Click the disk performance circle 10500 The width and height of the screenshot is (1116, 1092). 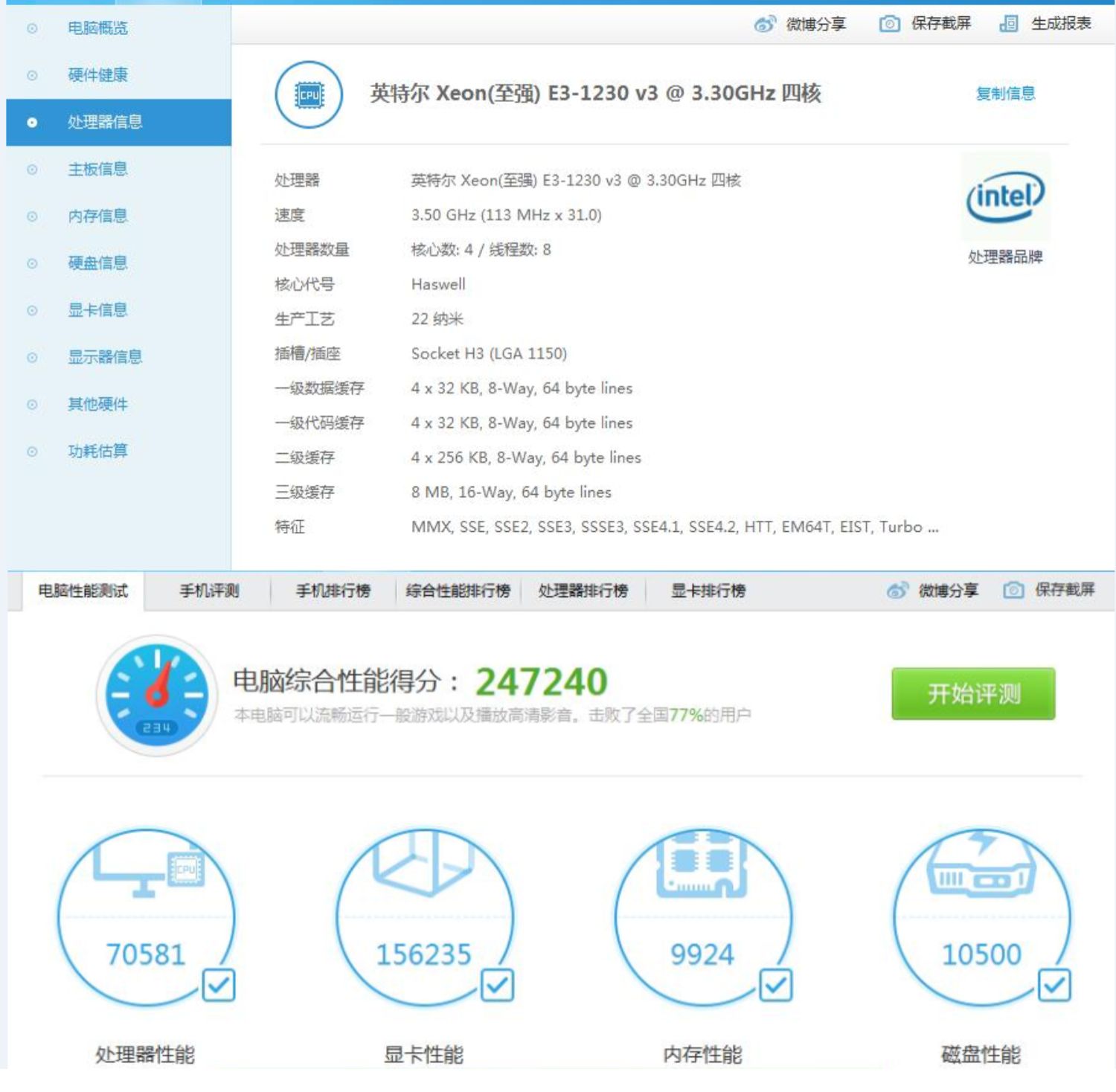[x=982, y=917]
